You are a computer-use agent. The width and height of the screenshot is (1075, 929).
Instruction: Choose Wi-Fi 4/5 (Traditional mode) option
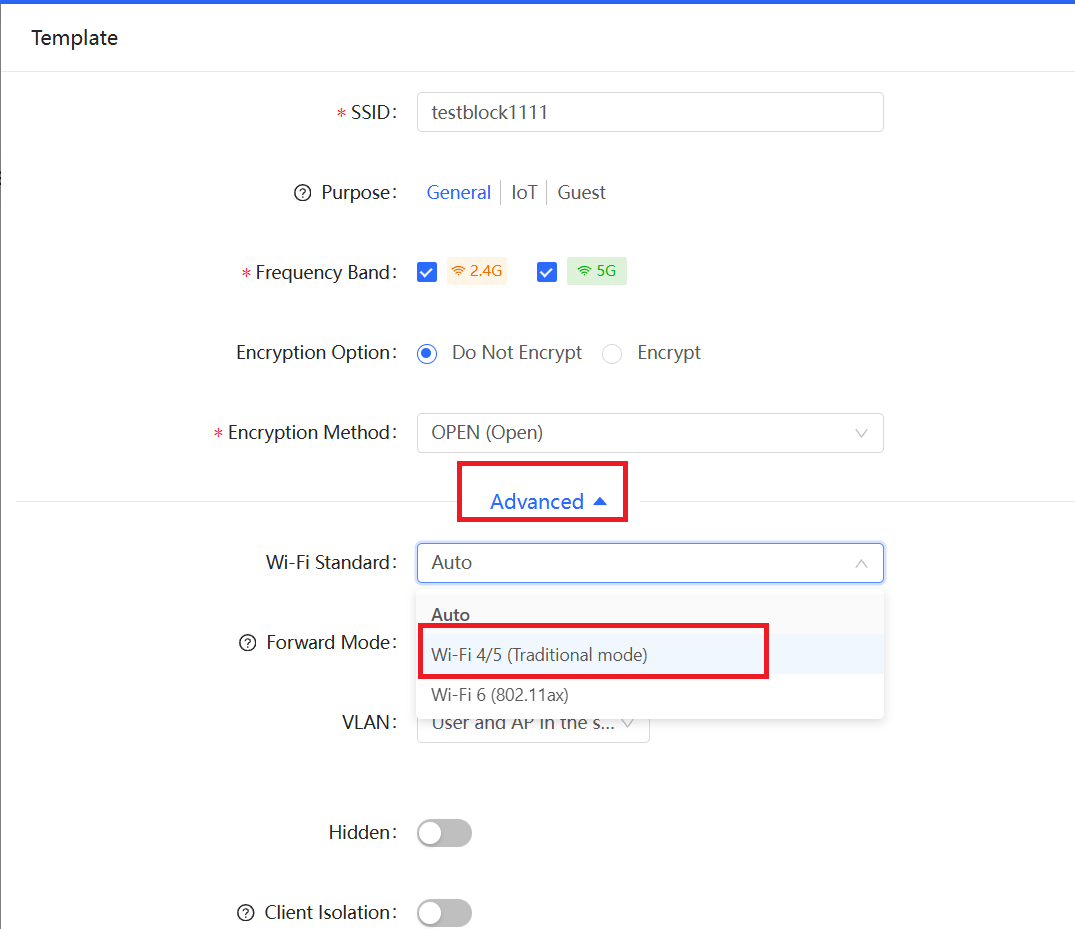(539, 655)
